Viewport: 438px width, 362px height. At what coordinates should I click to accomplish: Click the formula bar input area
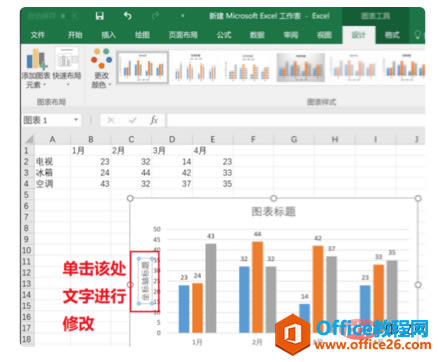click(296, 120)
